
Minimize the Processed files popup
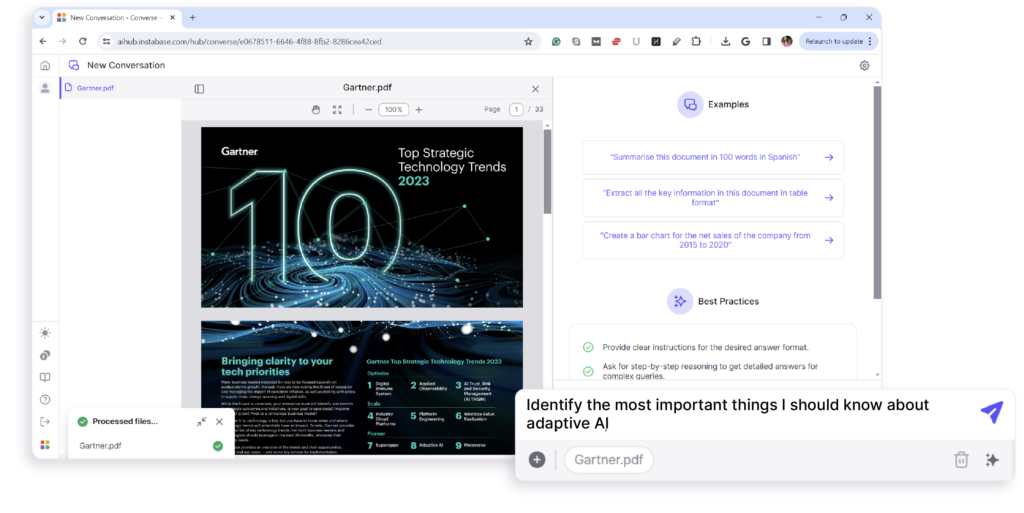(x=201, y=422)
